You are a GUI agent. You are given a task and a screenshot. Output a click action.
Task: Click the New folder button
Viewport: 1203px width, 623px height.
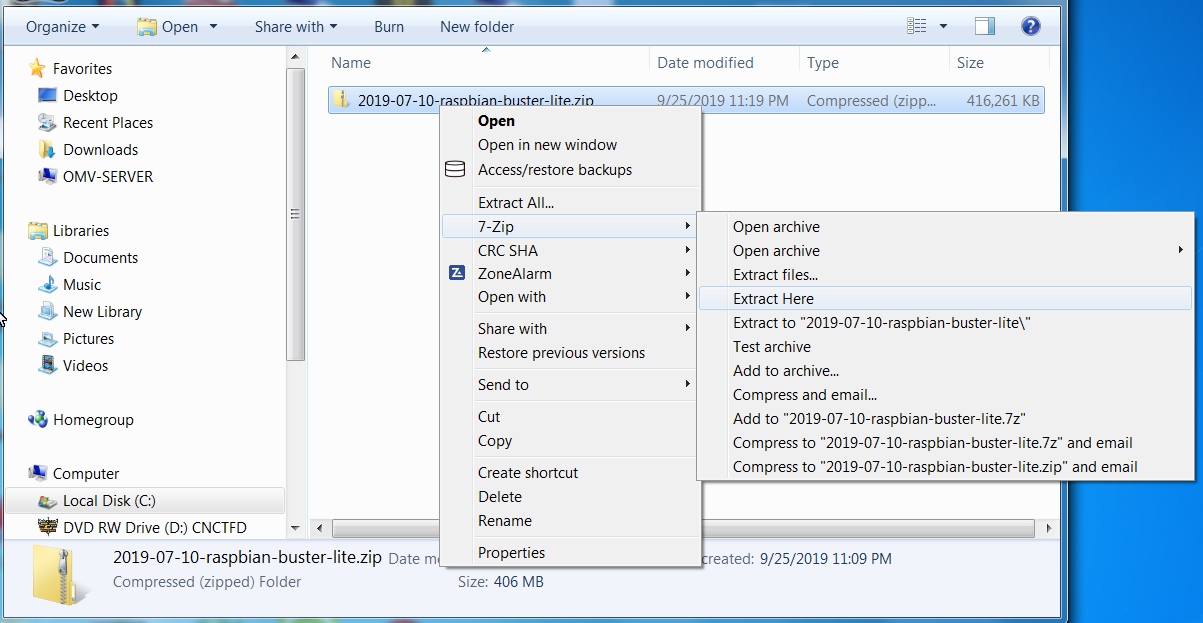[476, 26]
